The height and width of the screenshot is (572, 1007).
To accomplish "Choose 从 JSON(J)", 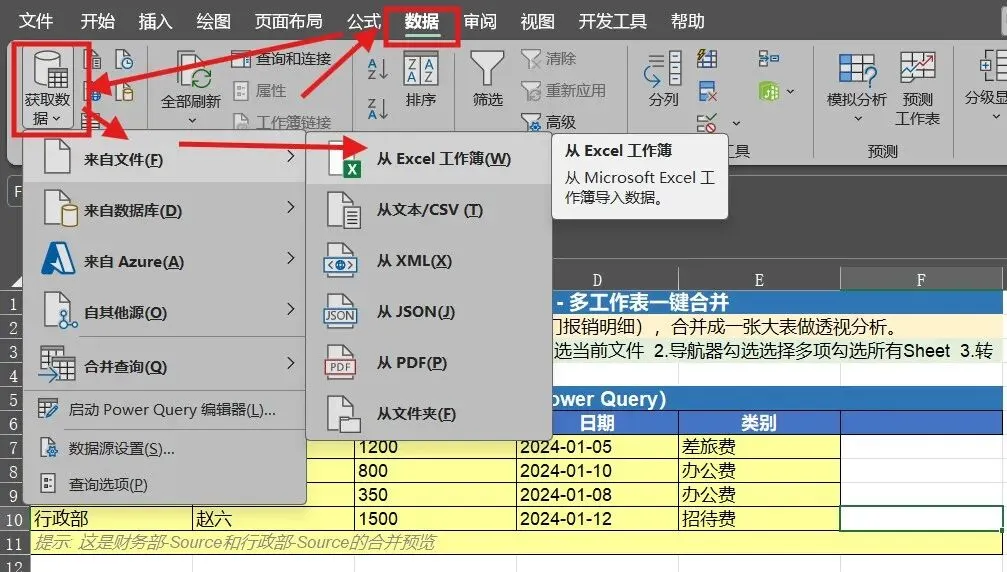I will click(428, 312).
